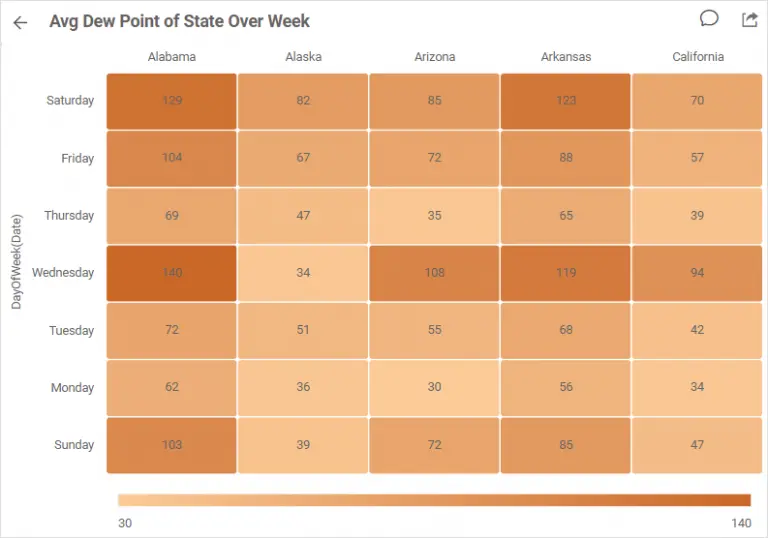
Task: Select the Alaska Saturday cell showing 82
Action: click(303, 101)
